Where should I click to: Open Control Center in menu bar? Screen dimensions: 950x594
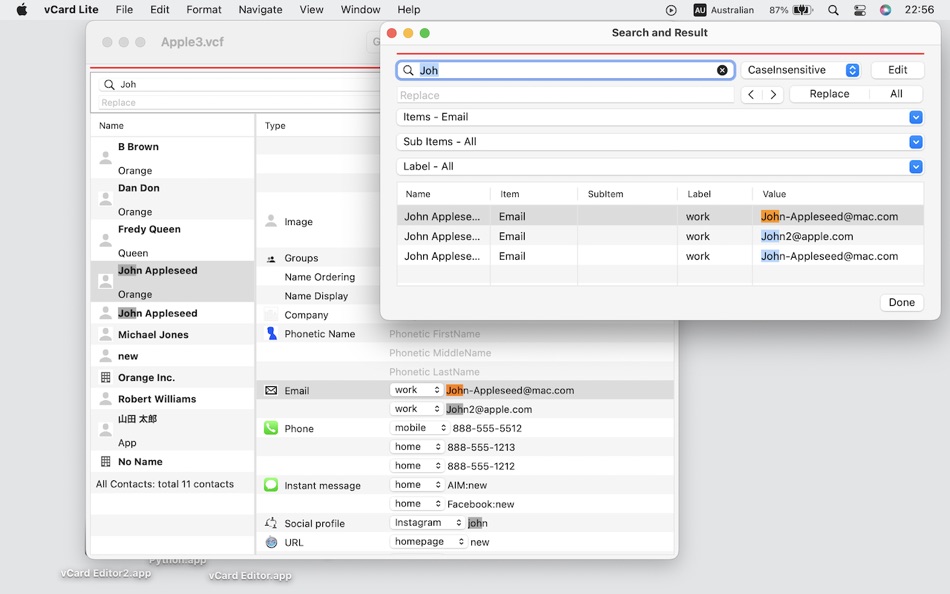pos(860,10)
